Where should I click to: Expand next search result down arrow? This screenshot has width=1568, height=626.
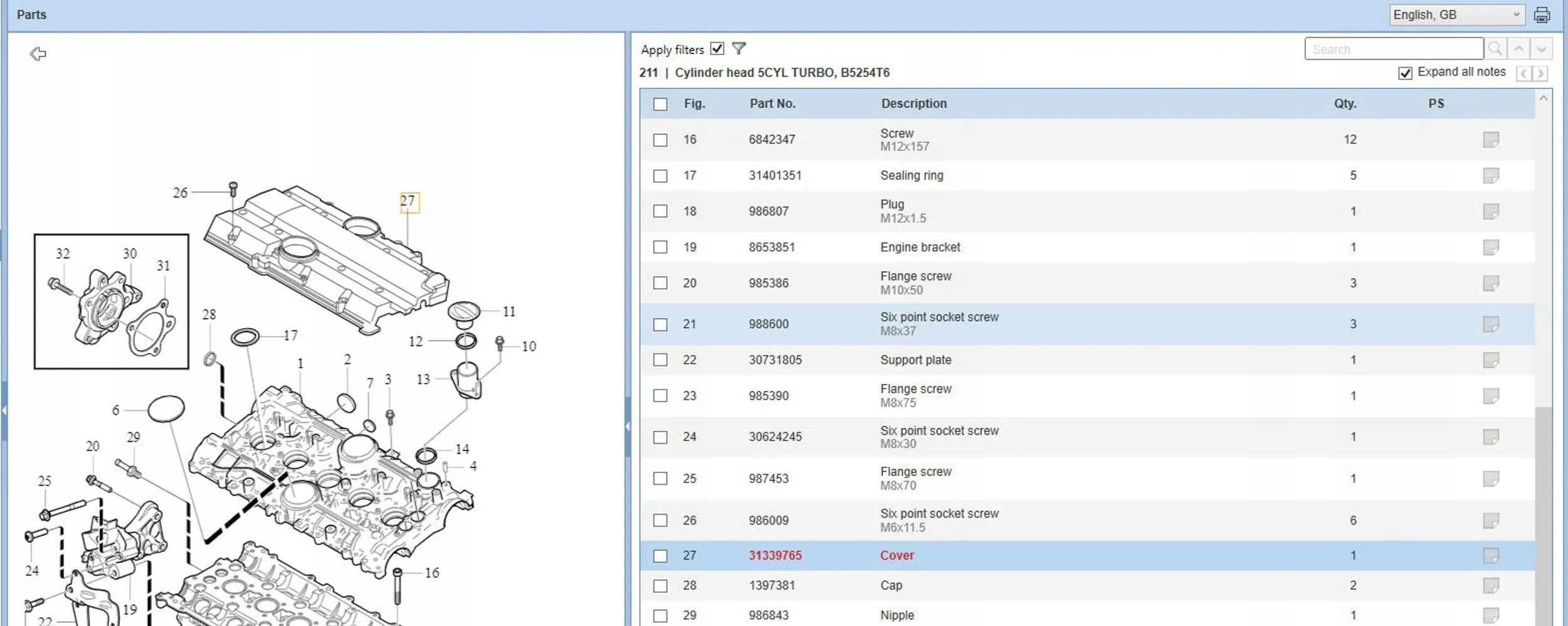[1541, 49]
